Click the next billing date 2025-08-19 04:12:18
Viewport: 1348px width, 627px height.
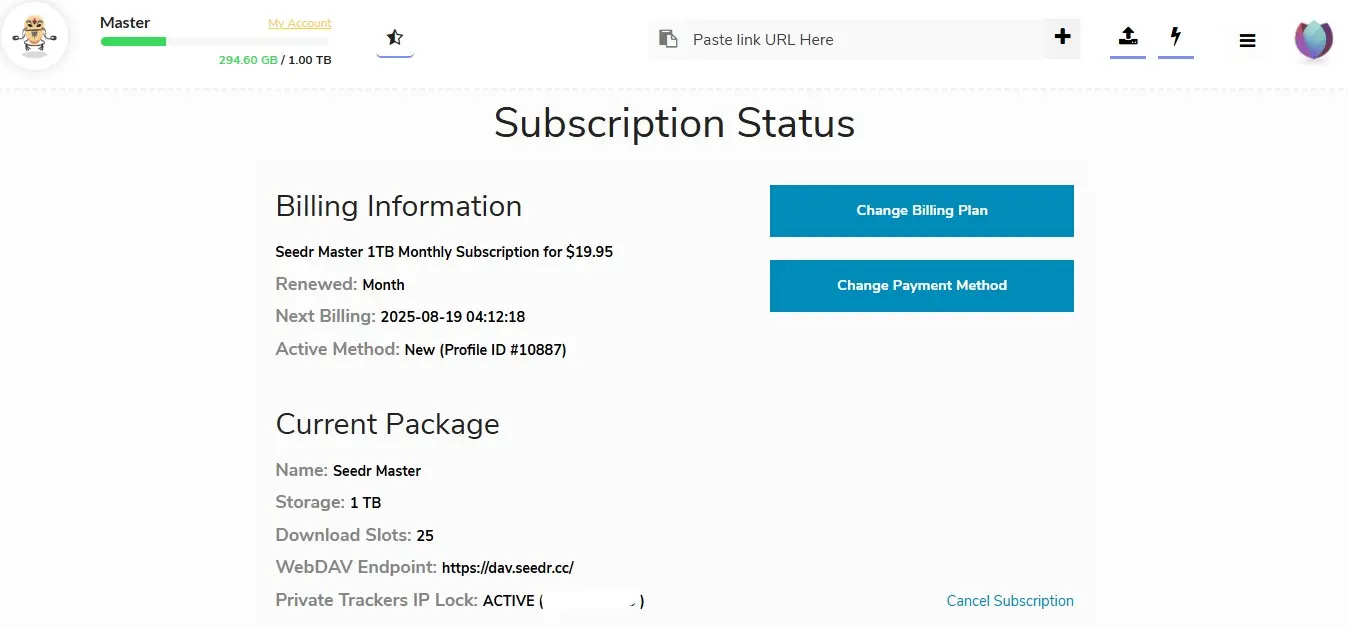(453, 317)
